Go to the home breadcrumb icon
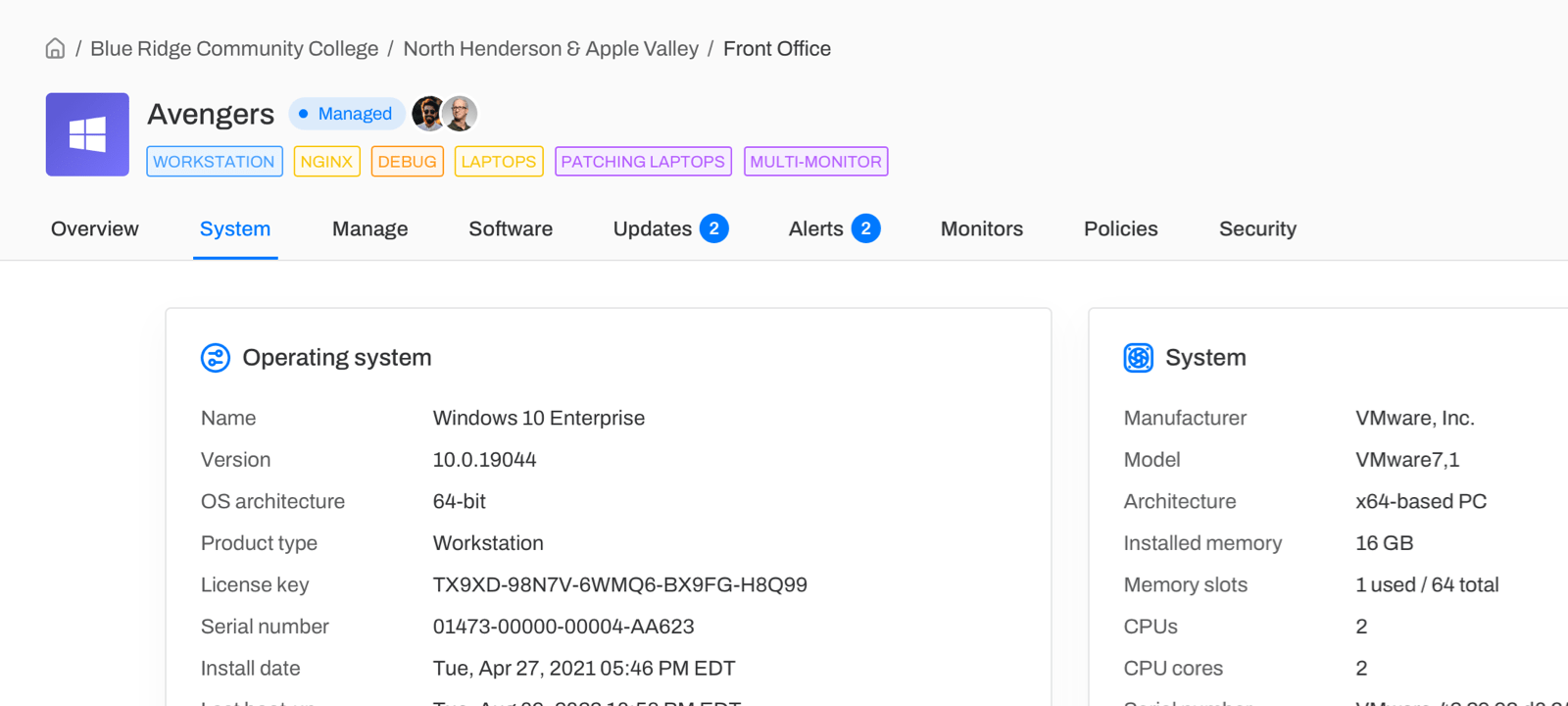Screen dimensions: 1568x706 tap(55, 48)
